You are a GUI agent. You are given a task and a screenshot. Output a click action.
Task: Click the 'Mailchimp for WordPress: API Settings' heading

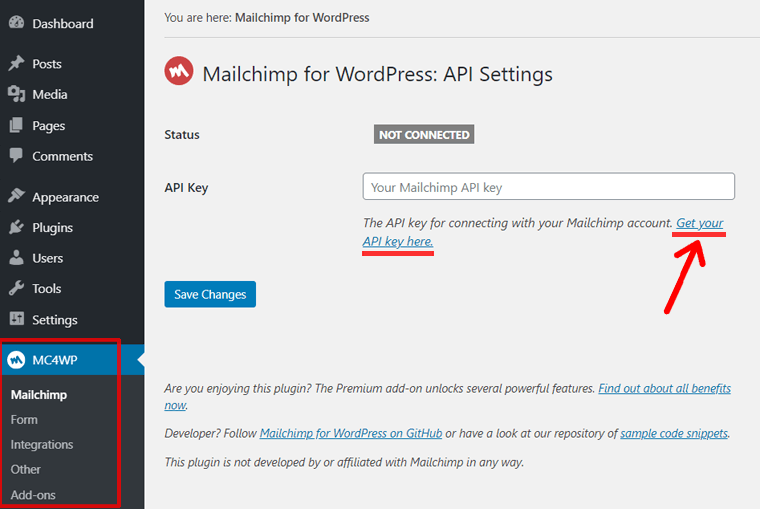tap(377, 74)
